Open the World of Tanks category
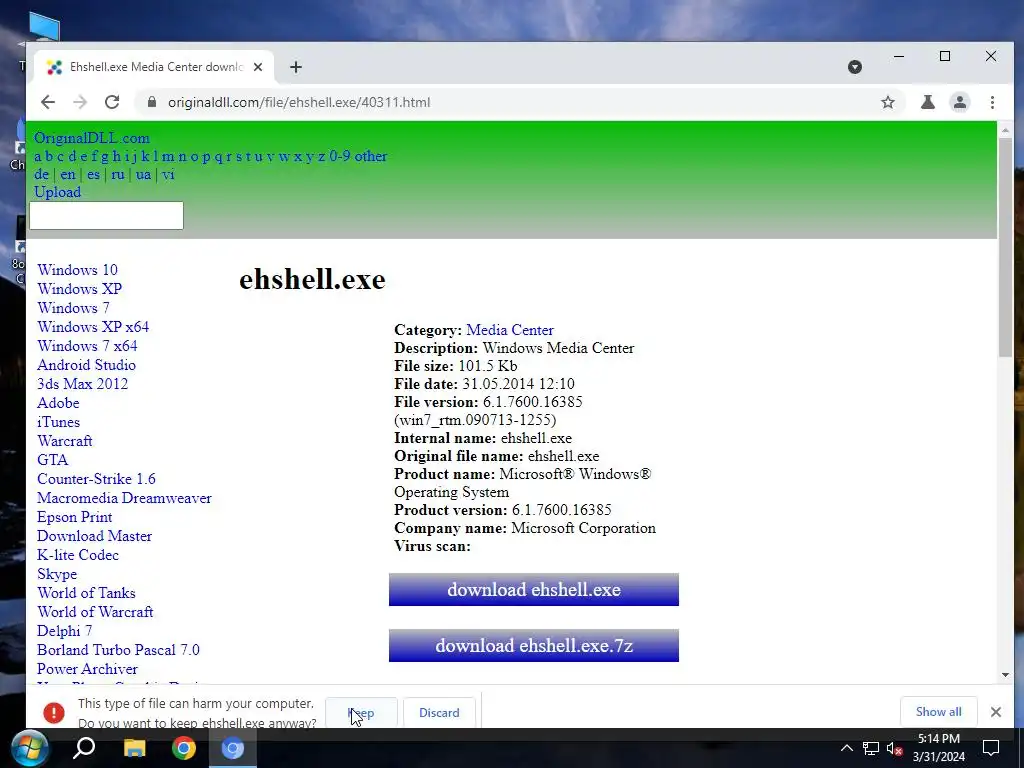1024x768 pixels. 86,593
